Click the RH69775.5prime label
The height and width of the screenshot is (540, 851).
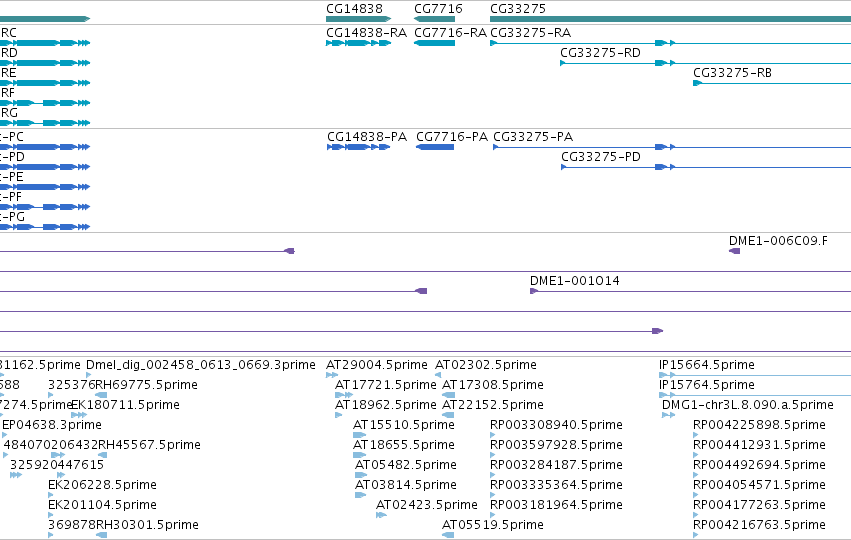(x=147, y=385)
